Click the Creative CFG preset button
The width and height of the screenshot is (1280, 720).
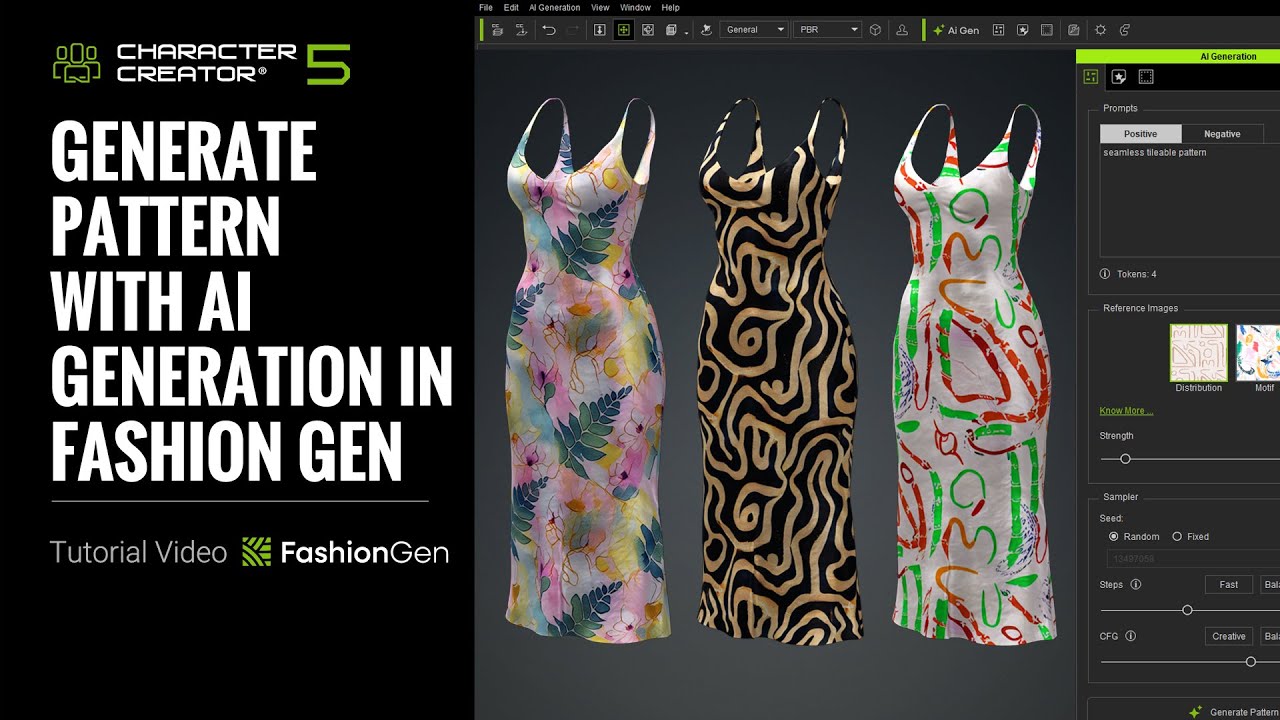click(x=1229, y=636)
